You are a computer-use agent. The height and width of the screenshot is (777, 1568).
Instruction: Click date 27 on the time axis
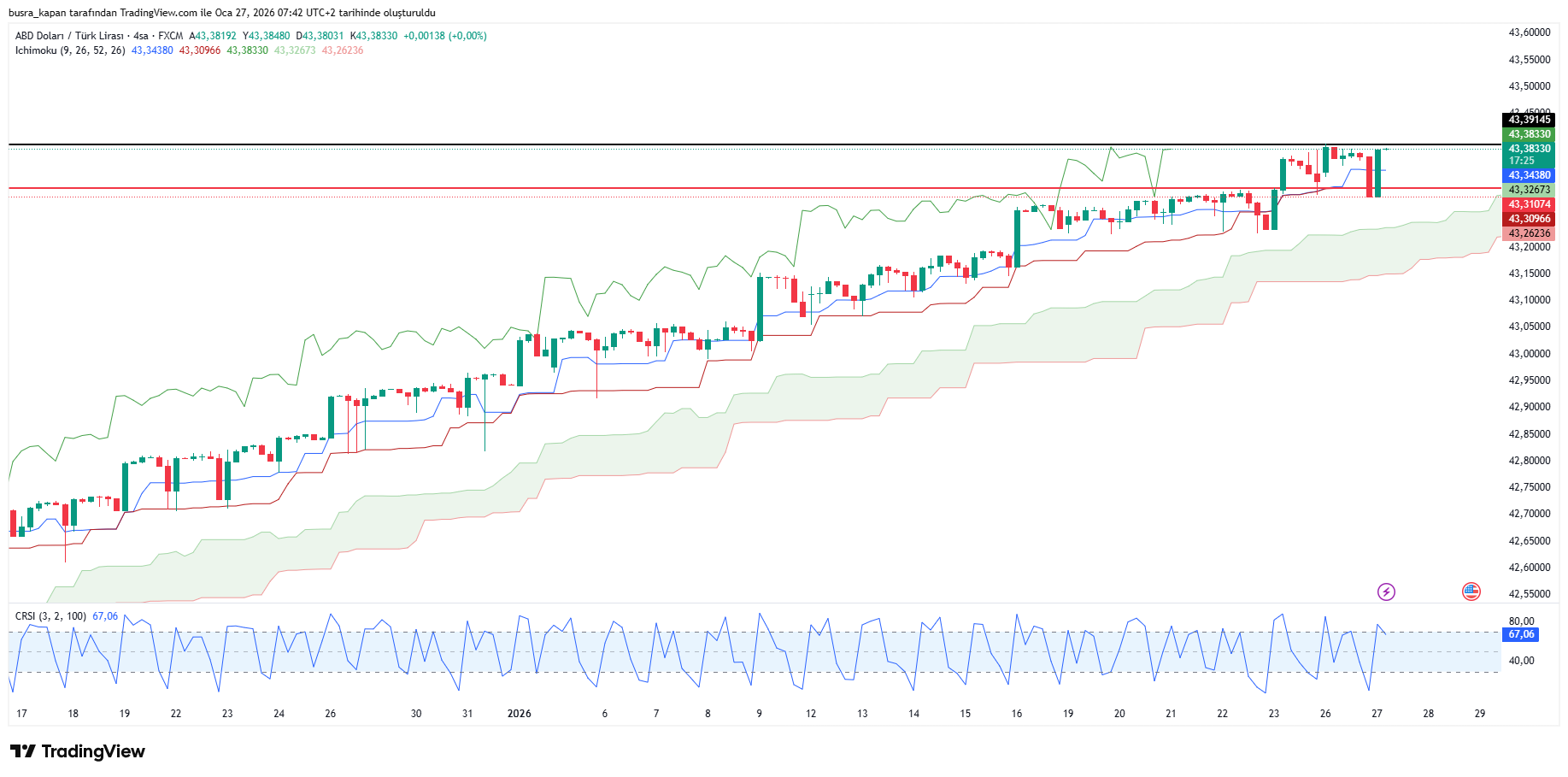[1377, 714]
